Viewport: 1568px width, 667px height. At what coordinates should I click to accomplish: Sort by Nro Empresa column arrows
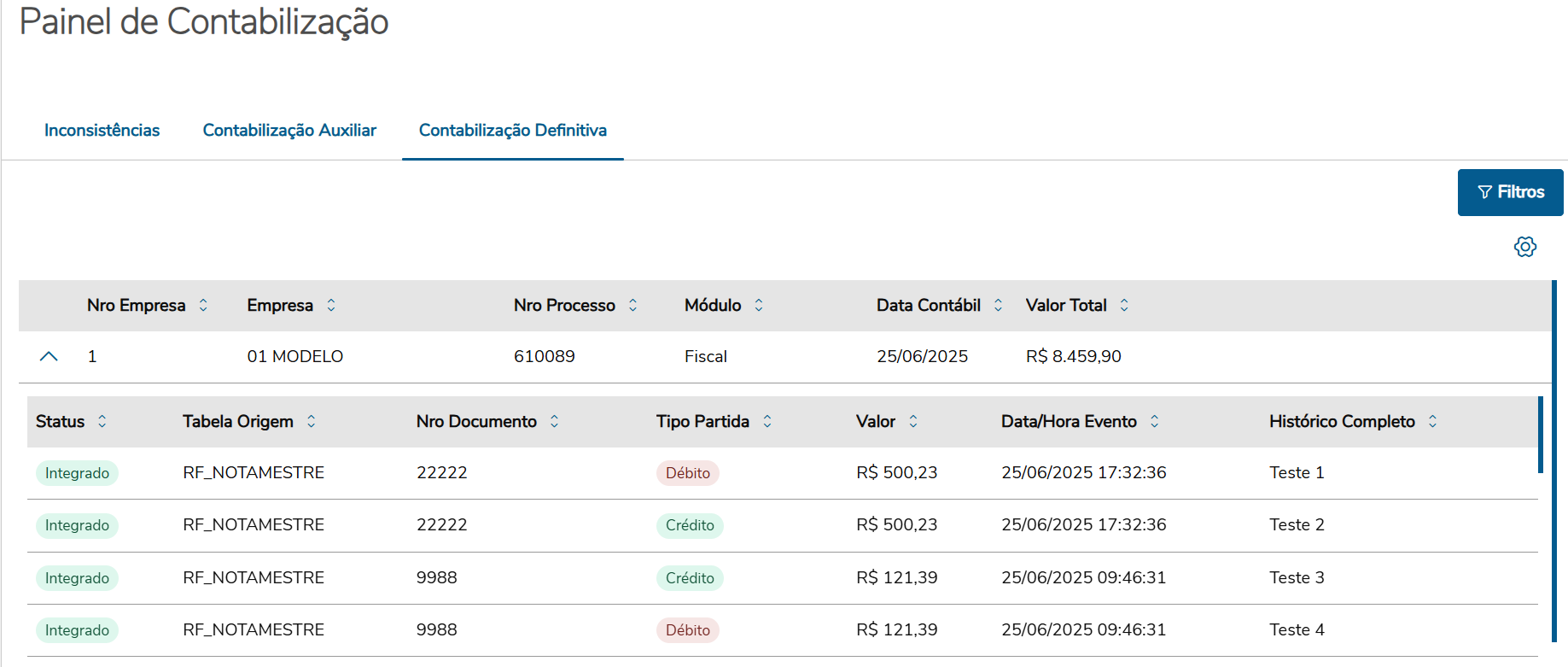point(203,305)
